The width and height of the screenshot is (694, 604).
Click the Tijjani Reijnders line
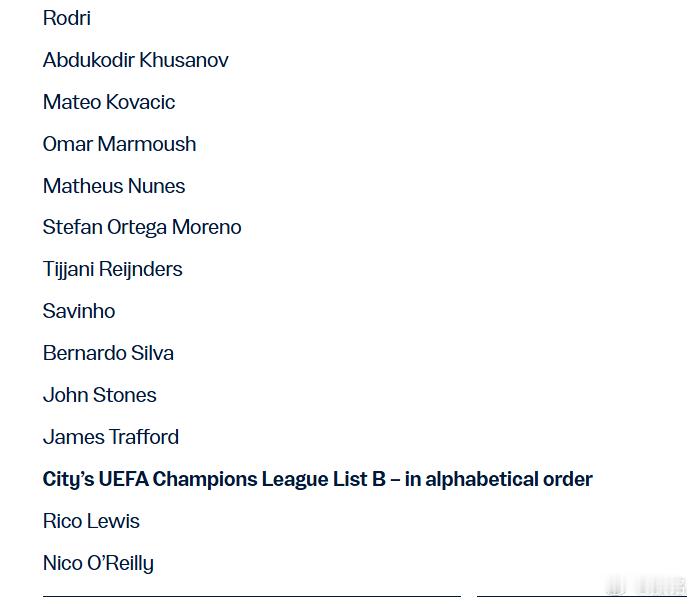point(112,269)
